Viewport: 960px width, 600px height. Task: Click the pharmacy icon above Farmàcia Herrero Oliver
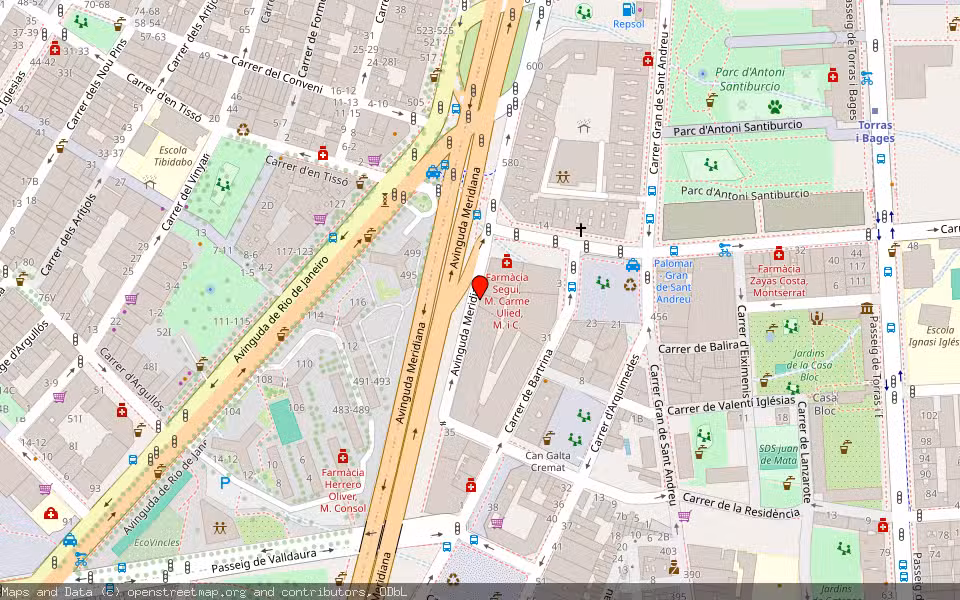pyautogui.click(x=343, y=456)
